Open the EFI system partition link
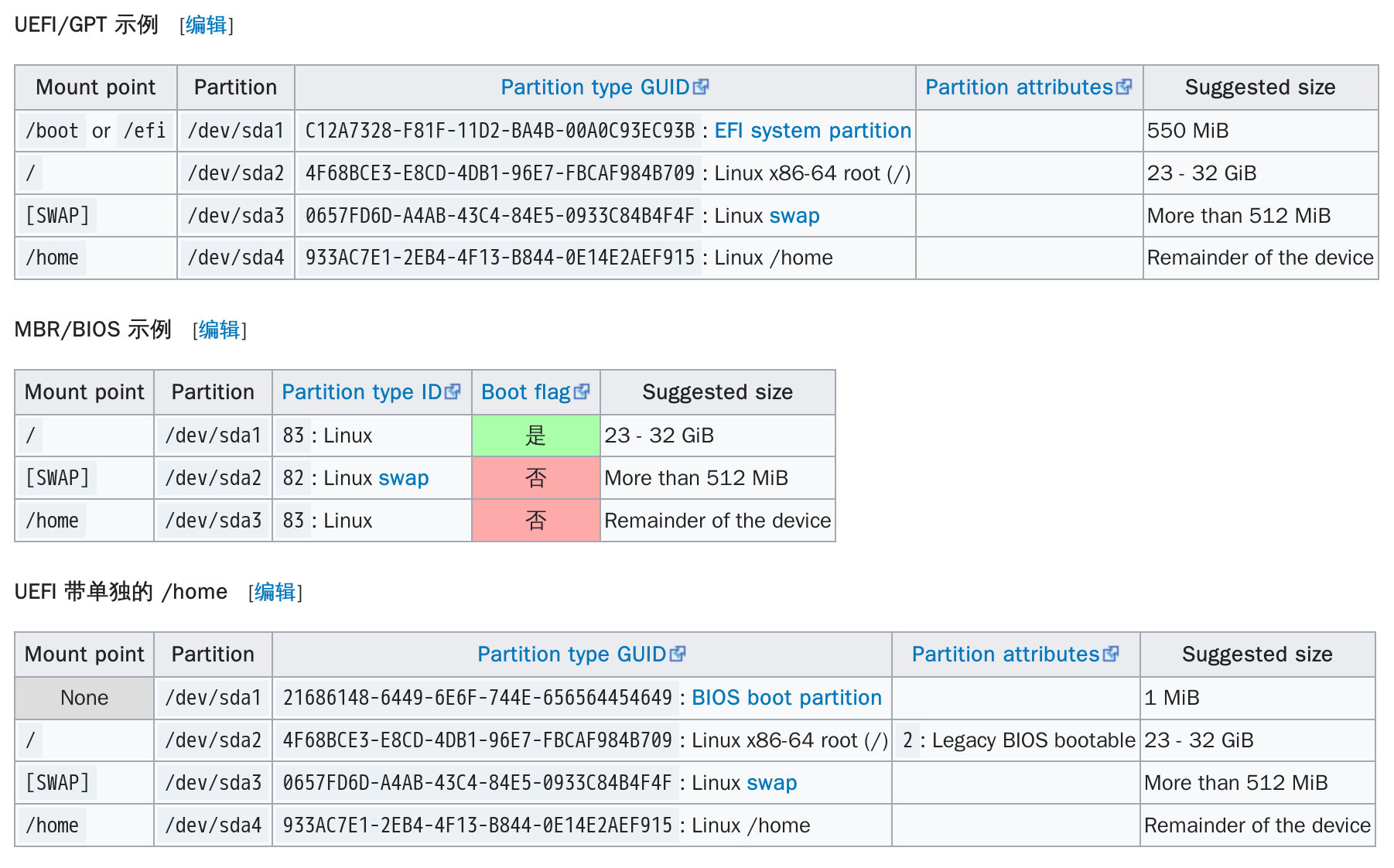The height and width of the screenshot is (868, 1394). (x=812, y=131)
